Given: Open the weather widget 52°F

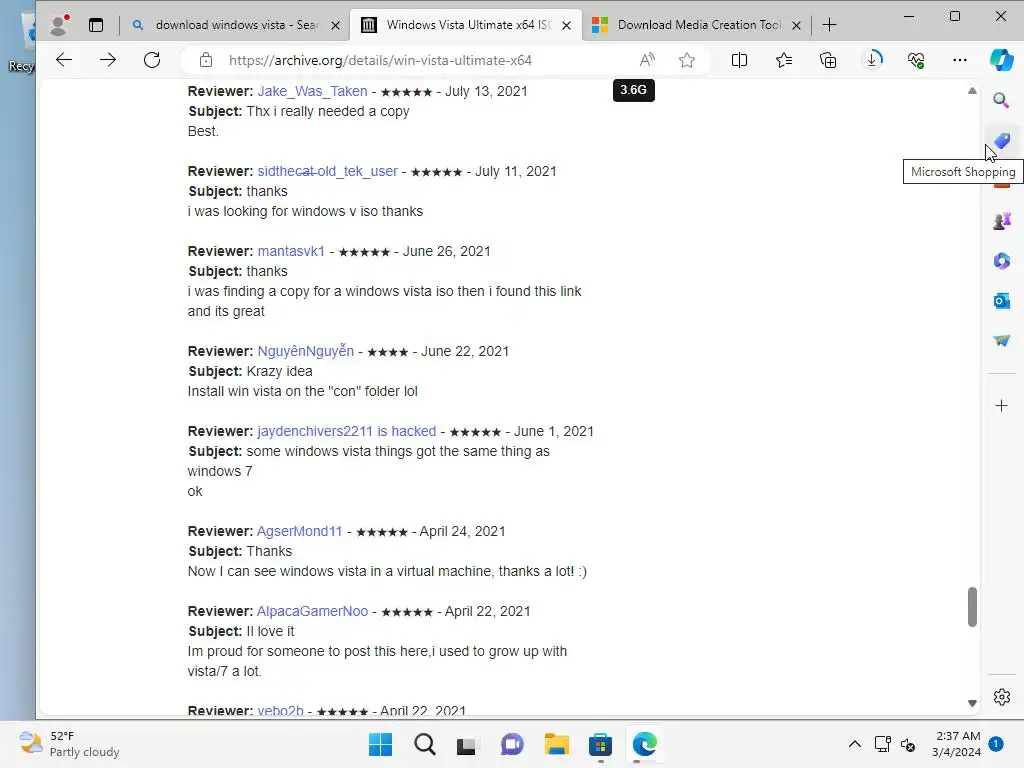Looking at the screenshot, I should (69, 744).
